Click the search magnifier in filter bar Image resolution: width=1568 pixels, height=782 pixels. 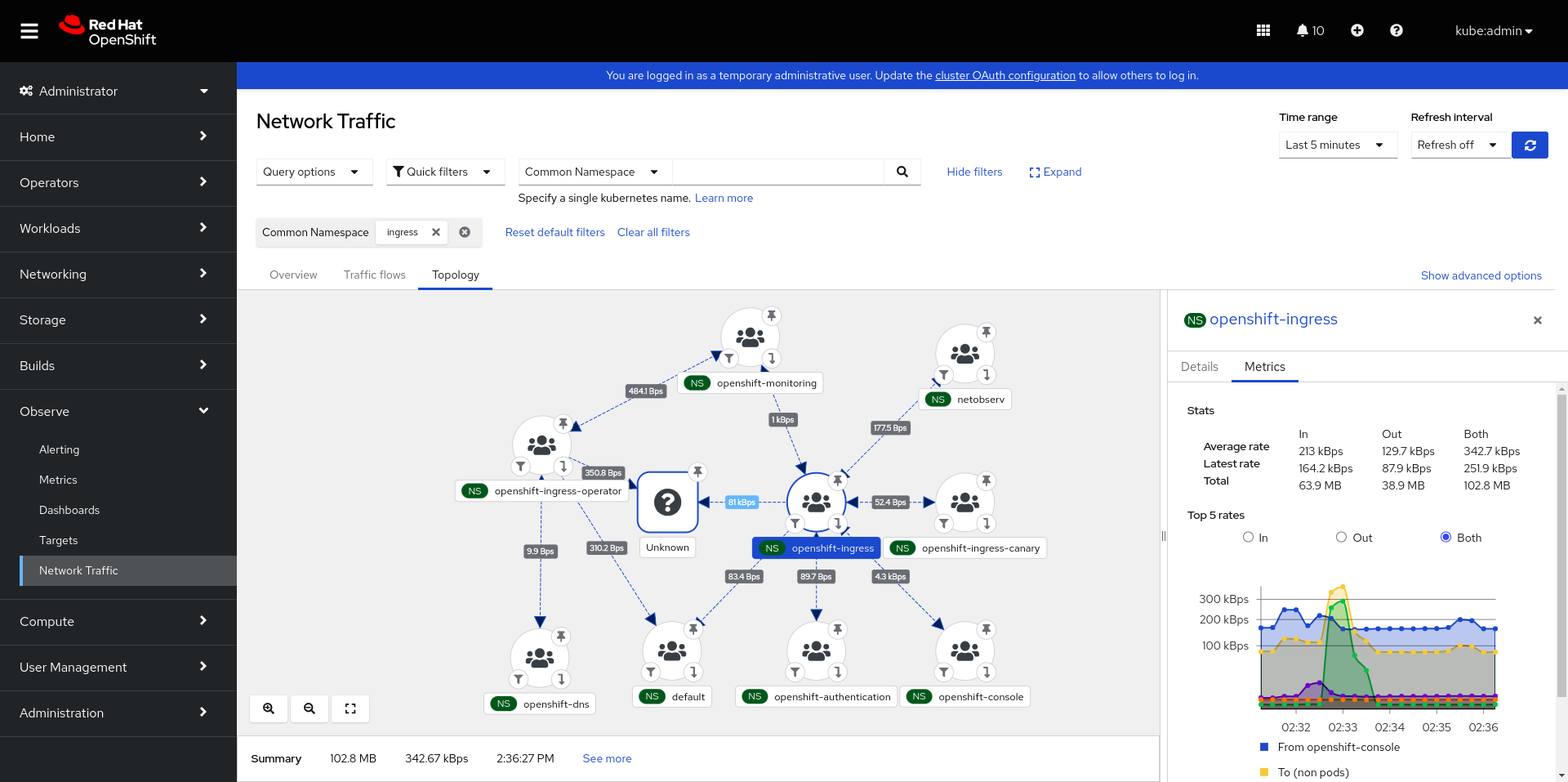902,172
